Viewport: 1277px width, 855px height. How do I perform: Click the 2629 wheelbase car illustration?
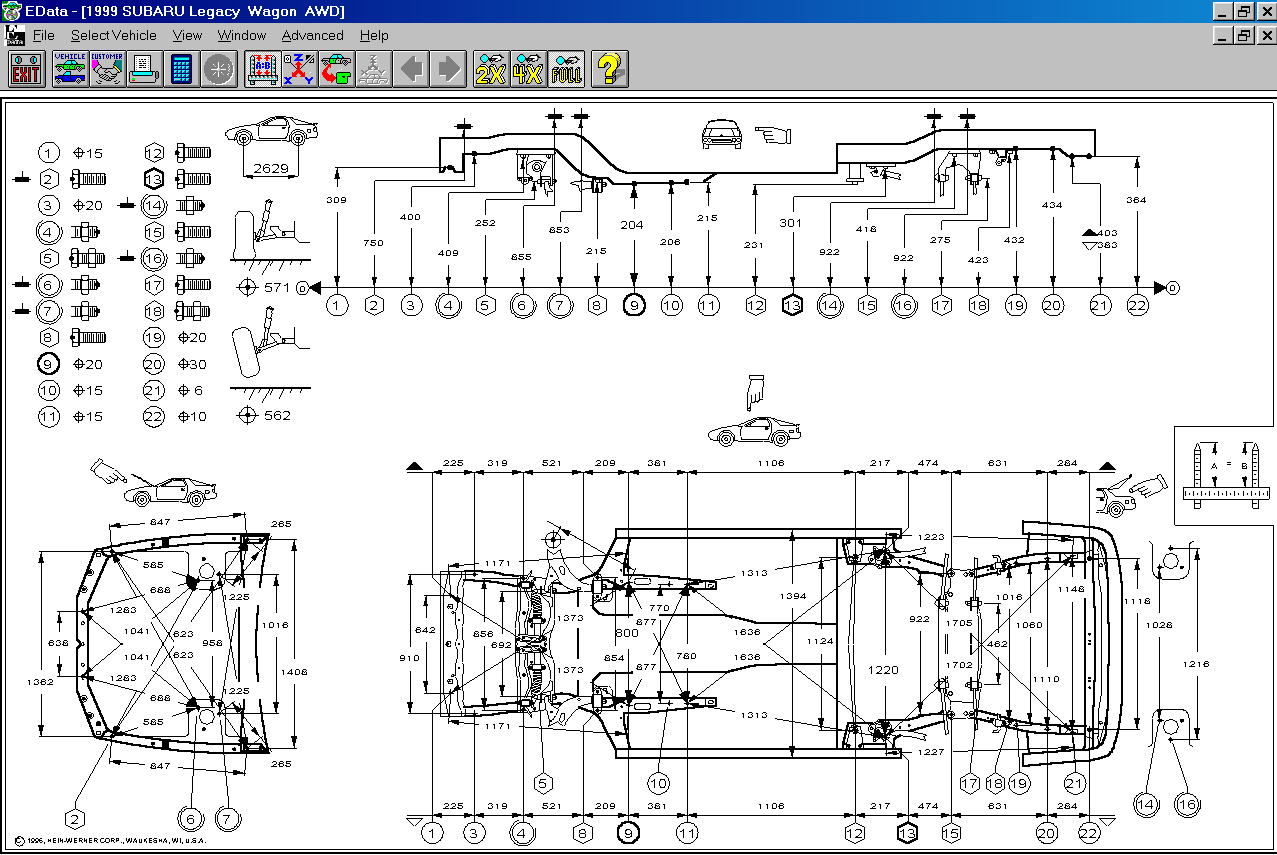[x=270, y=131]
